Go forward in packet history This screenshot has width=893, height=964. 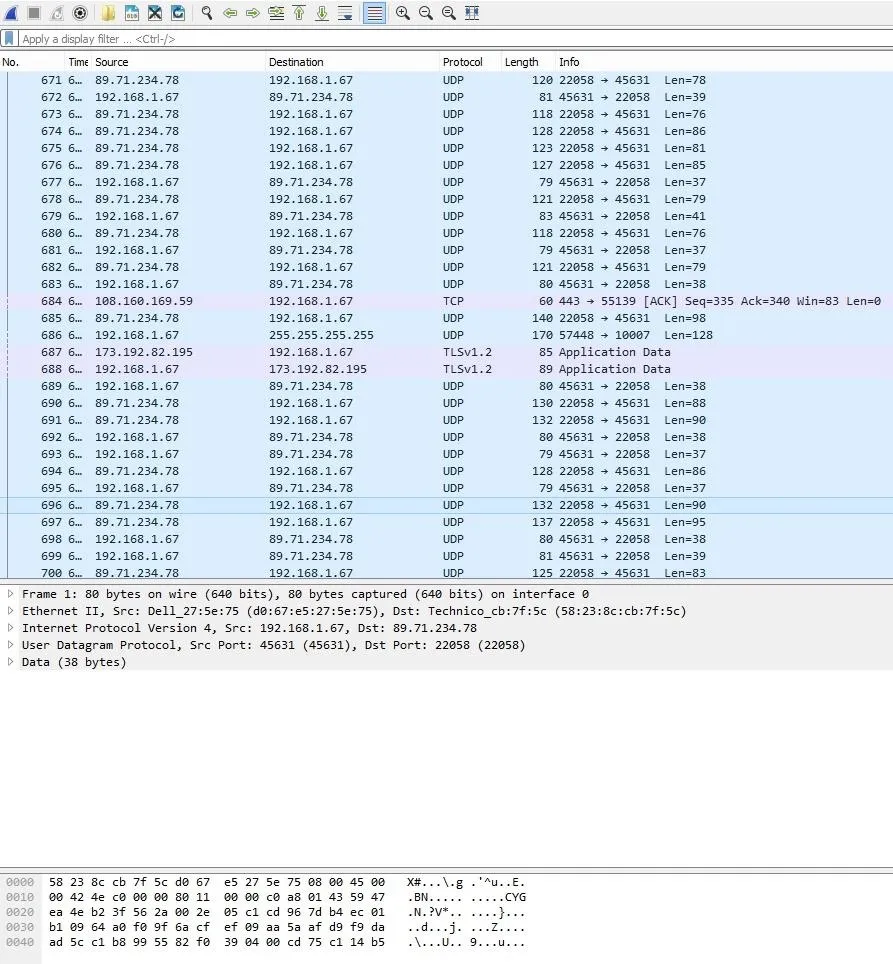(253, 13)
